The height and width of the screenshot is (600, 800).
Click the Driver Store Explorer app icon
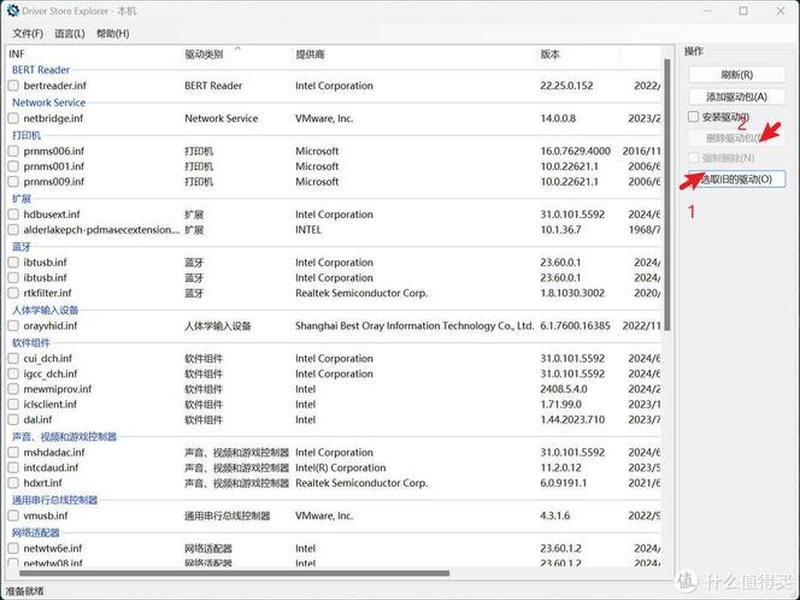point(12,10)
